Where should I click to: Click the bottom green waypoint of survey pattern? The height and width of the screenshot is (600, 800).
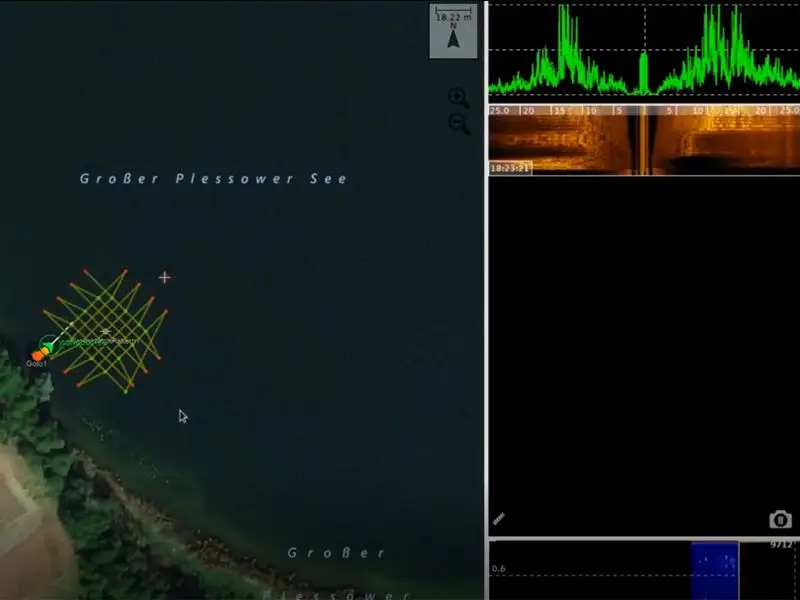pos(125,390)
